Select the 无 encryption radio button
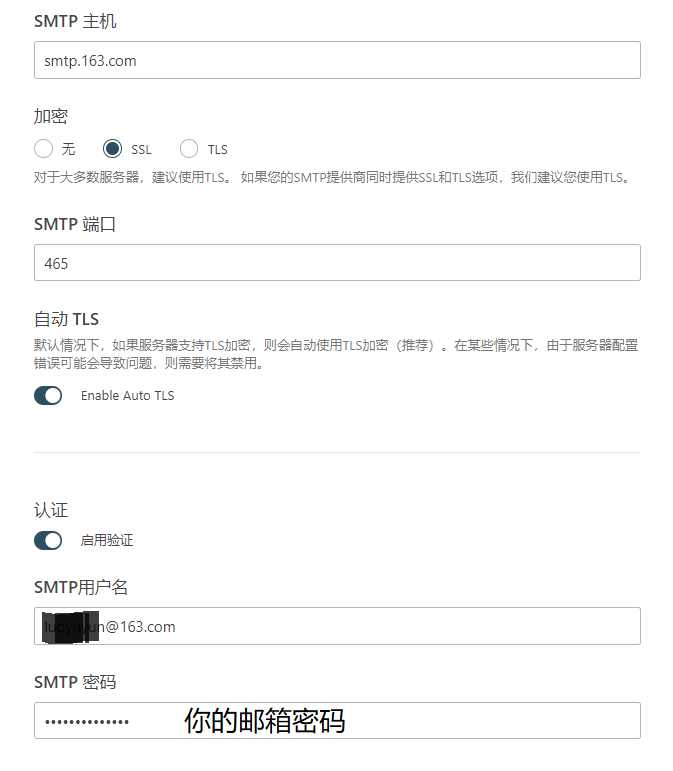Image resolution: width=673 pixels, height=771 pixels. 43,148
